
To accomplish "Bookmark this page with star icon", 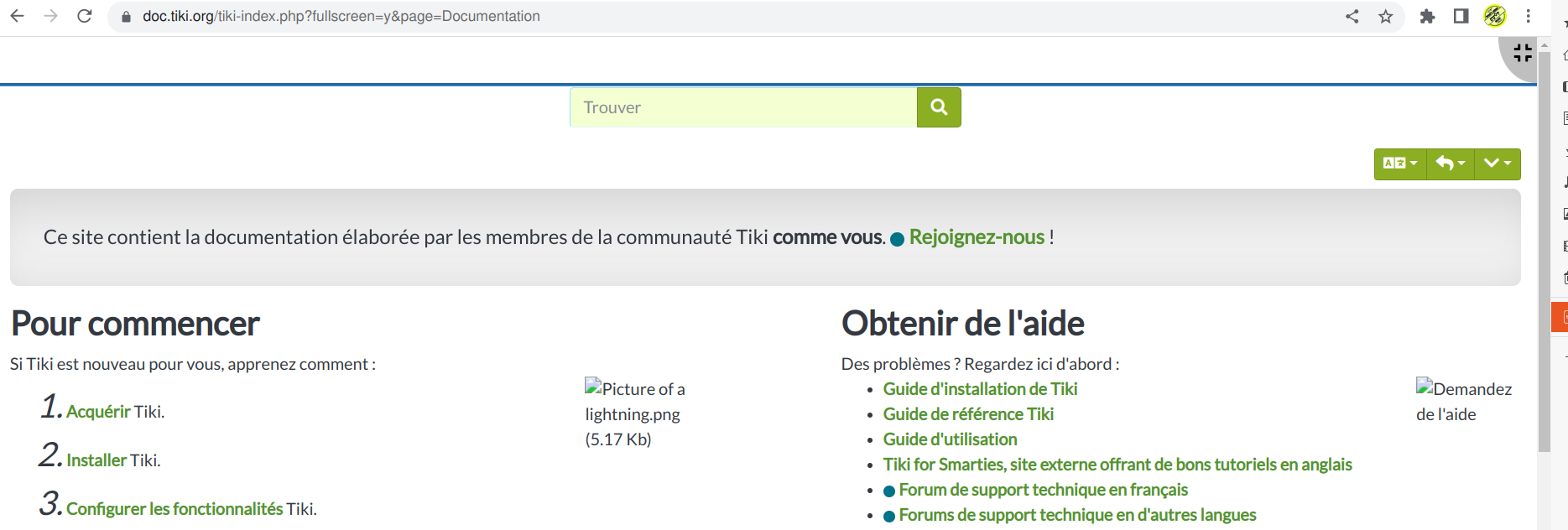I will tap(1385, 16).
